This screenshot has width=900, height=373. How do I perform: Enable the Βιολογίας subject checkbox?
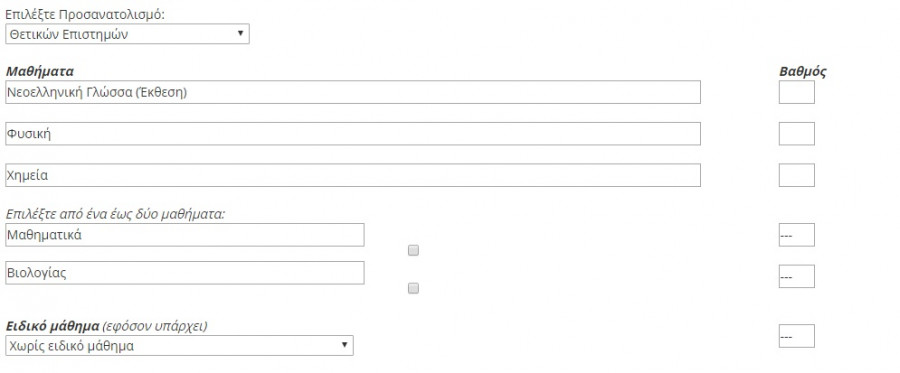(413, 288)
